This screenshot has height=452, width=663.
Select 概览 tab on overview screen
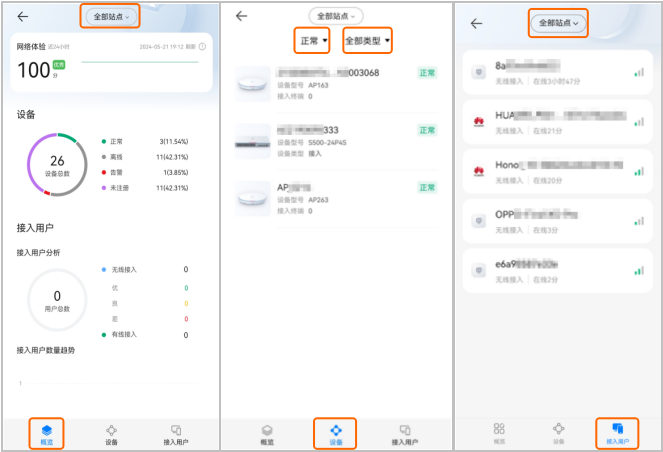pyautogui.click(x=47, y=434)
